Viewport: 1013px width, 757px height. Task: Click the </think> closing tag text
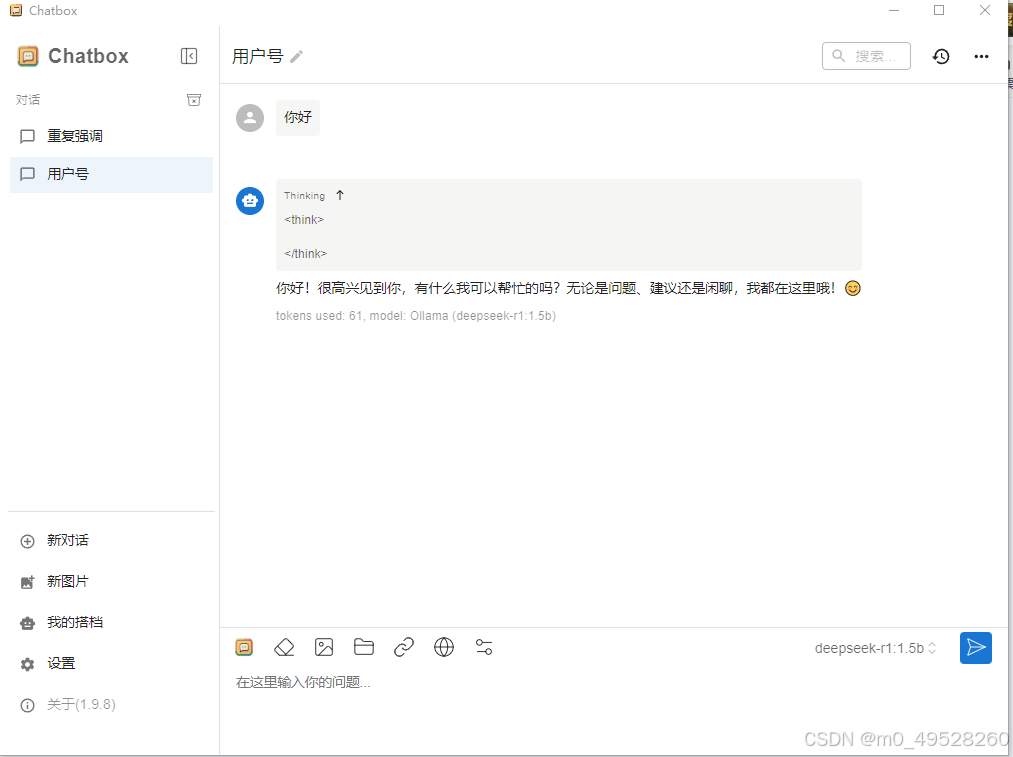tap(306, 254)
